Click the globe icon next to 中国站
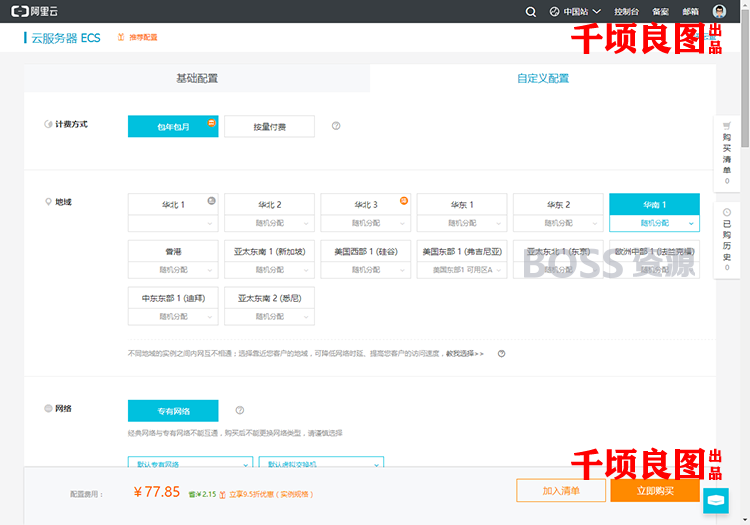 [554, 11]
